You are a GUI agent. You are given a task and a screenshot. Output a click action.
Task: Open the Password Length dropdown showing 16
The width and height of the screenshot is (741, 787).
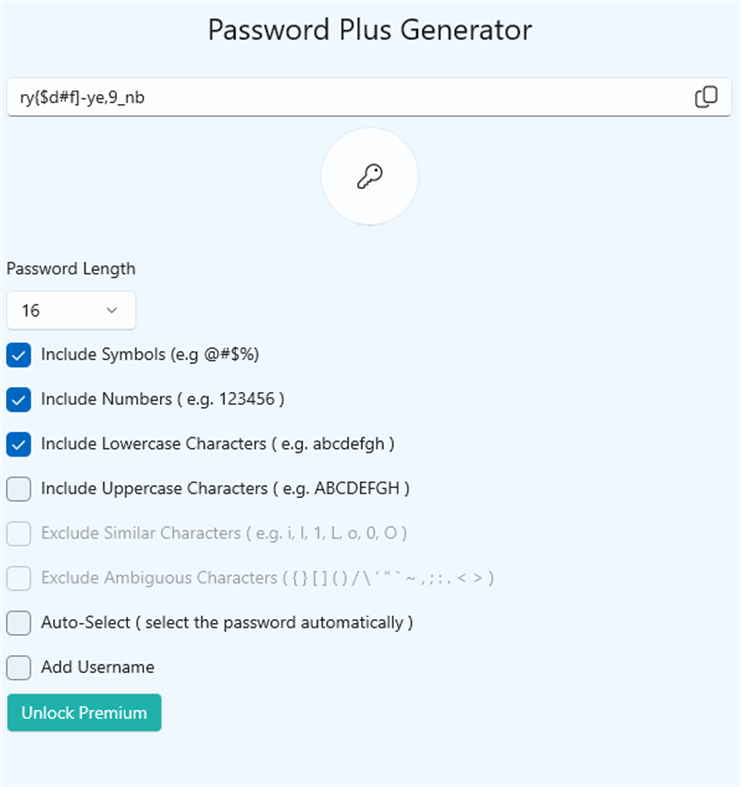pyautogui.click(x=70, y=311)
